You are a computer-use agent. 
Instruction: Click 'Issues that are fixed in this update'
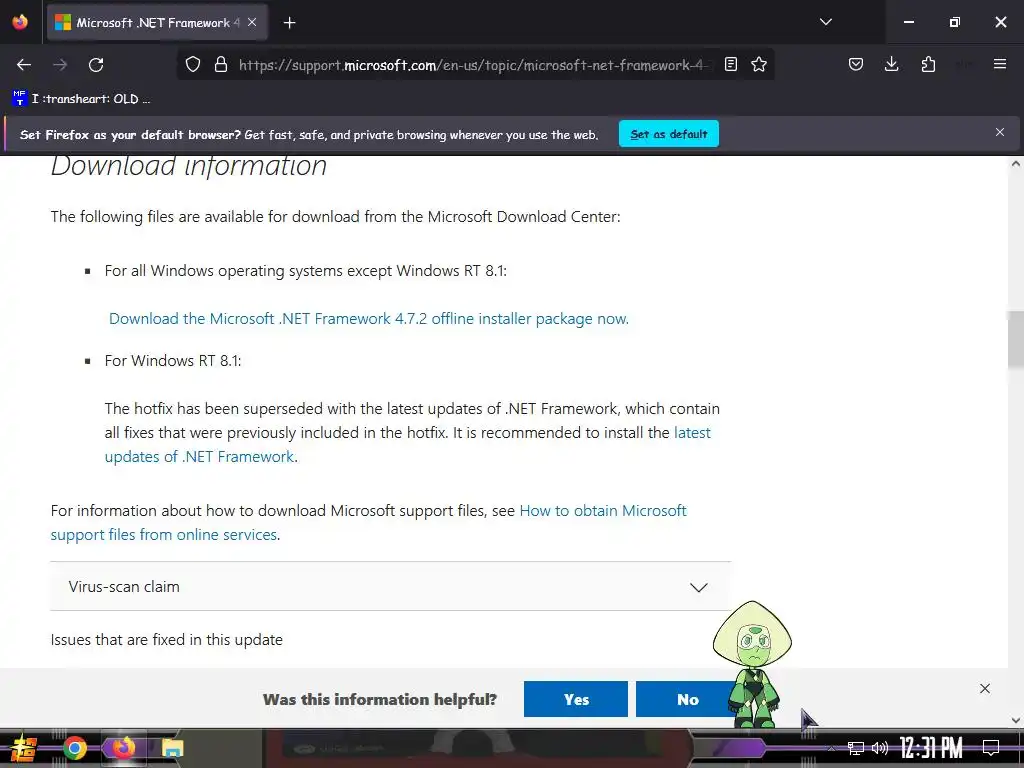pos(167,639)
